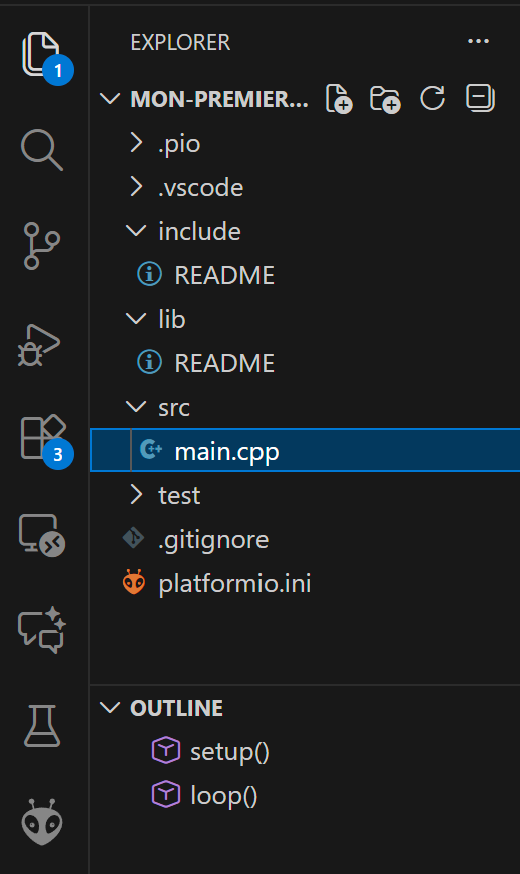
Task: Open the Testing flask view
Action: pyautogui.click(x=42, y=726)
